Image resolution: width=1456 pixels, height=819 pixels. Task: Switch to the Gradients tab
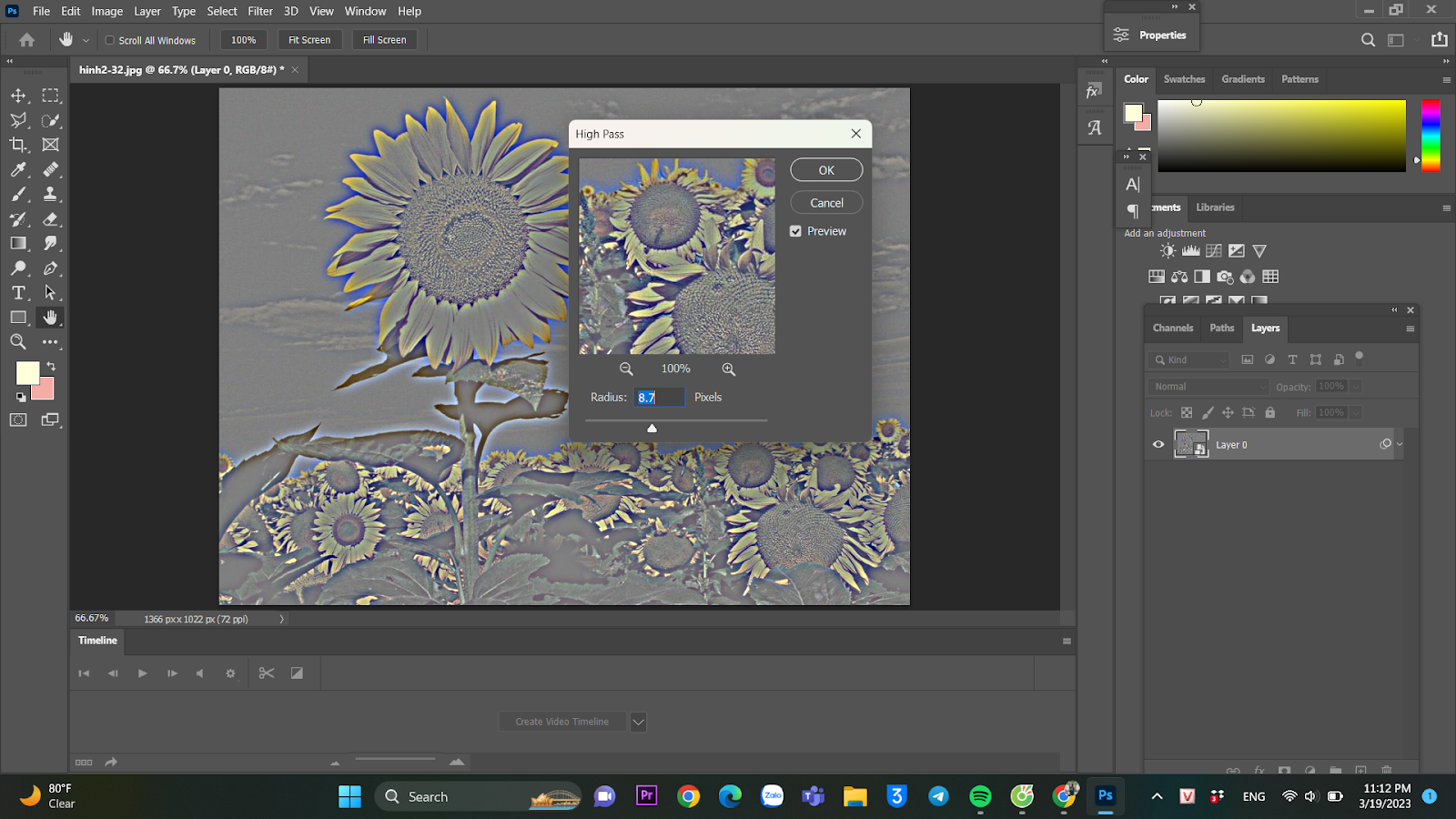click(x=1243, y=79)
